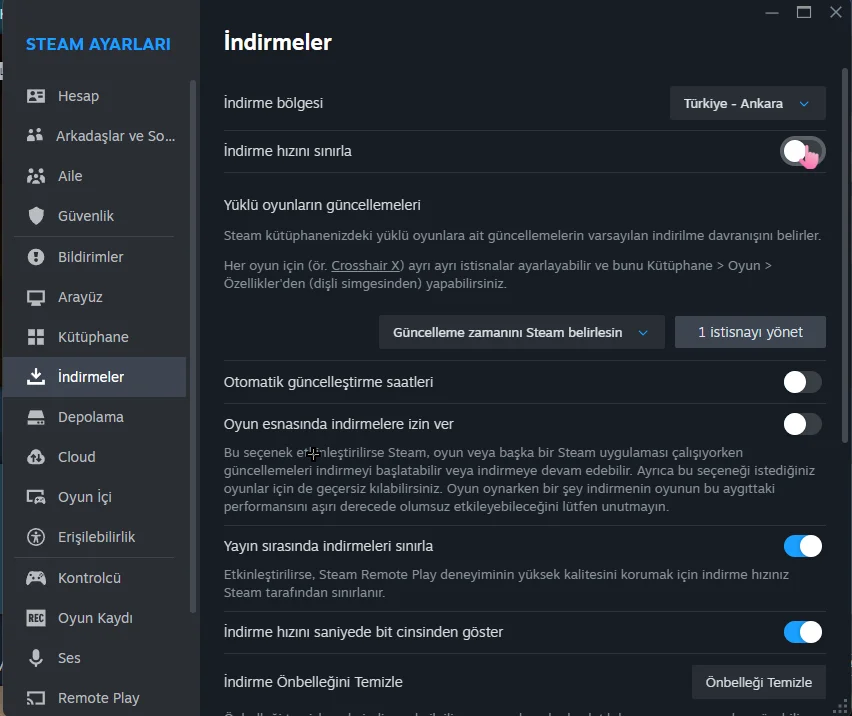This screenshot has width=852, height=716.
Task: Click the Depolama drive icon
Action: [x=36, y=417]
